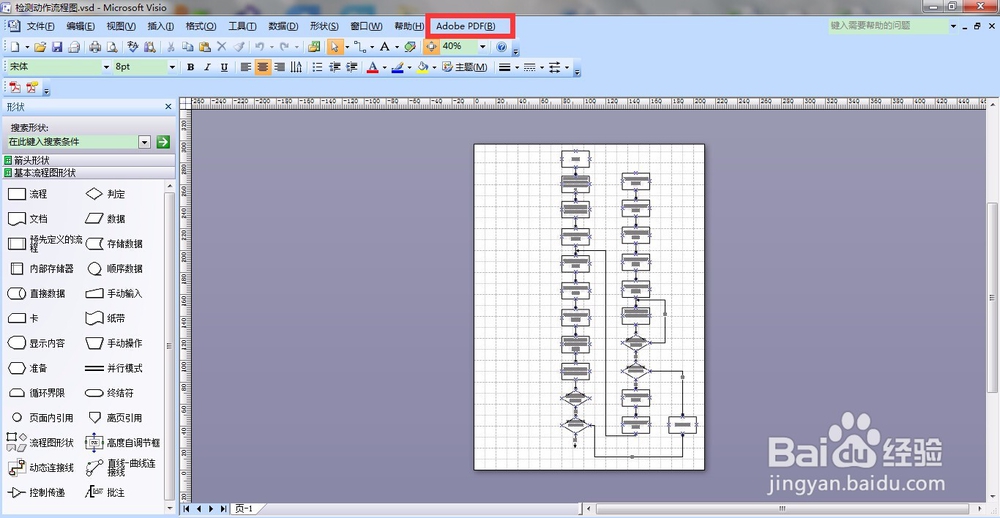1000x518 pixels.
Task: Open the 文件(F) menu
Action: pos(40,26)
